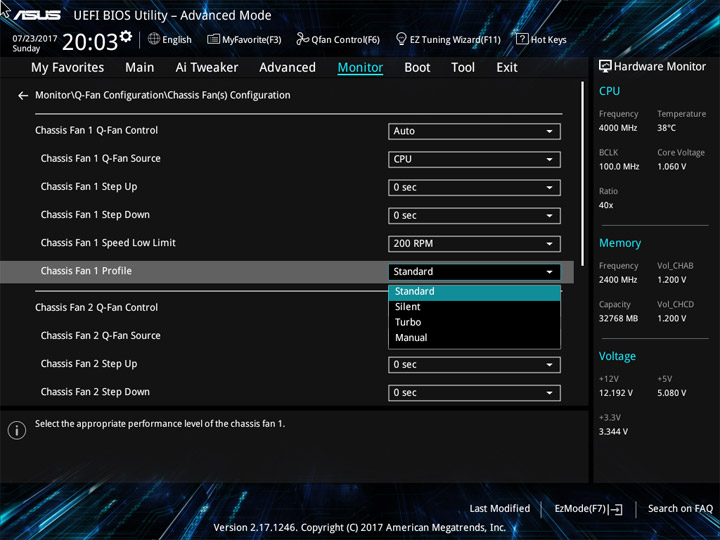Select the Chassis Fan 2 Q-Fan Control label
720x540 pixels.
tap(96, 308)
